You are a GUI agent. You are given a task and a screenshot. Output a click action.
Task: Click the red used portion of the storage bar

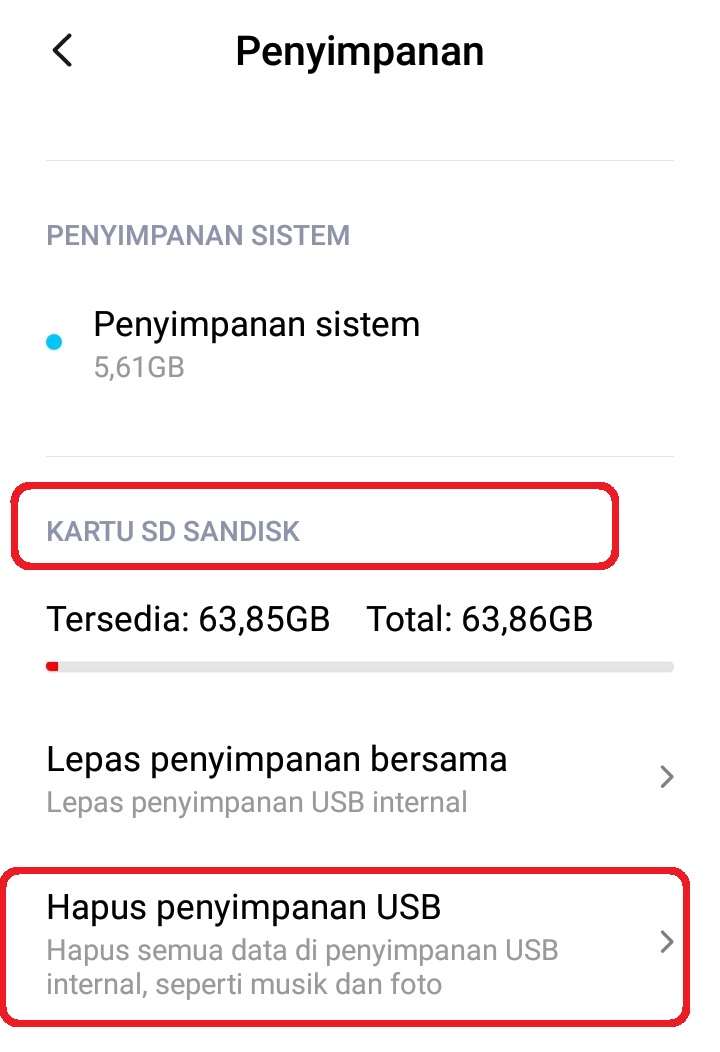[52, 667]
